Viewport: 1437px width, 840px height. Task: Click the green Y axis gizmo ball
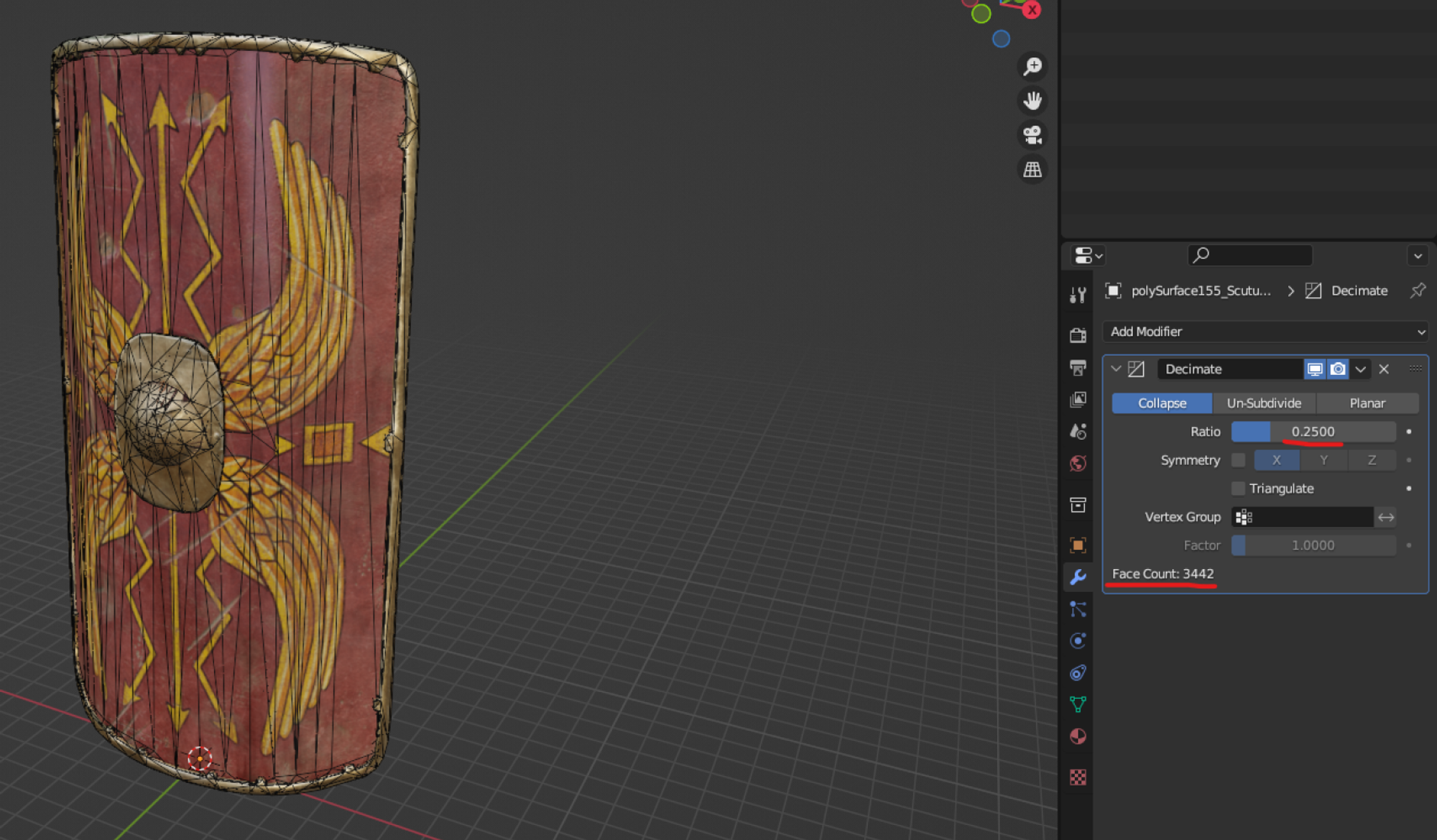[981, 14]
